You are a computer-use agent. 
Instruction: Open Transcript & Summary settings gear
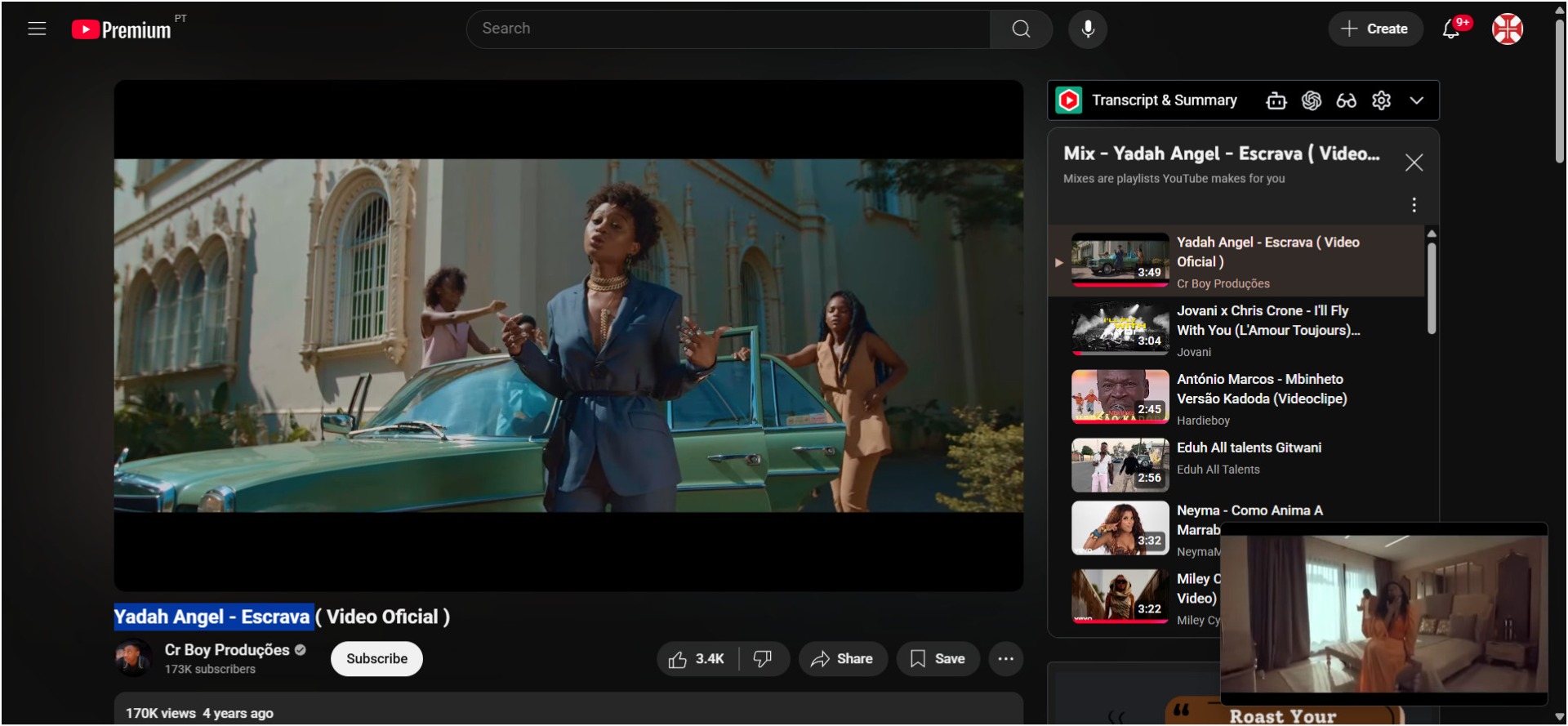(1381, 100)
